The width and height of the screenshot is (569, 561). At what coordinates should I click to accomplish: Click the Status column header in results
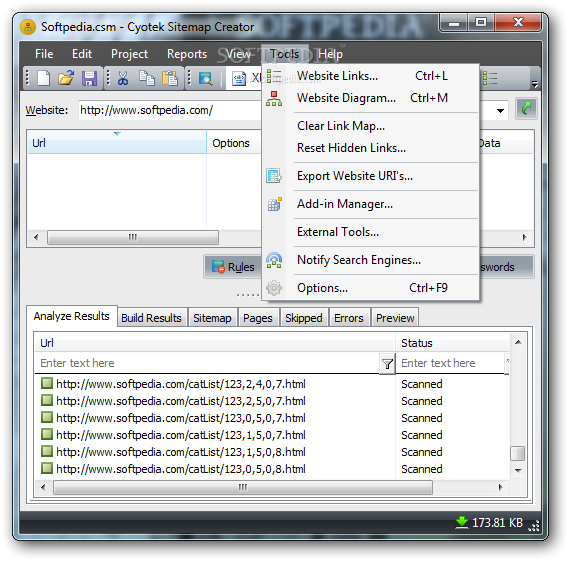coord(452,343)
